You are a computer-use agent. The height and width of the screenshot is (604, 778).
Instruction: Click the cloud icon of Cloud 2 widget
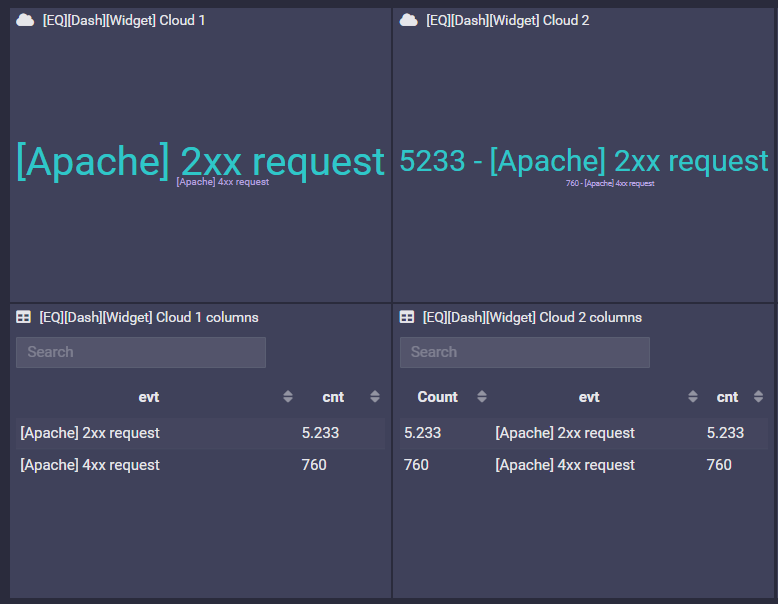pyautogui.click(x=408, y=20)
